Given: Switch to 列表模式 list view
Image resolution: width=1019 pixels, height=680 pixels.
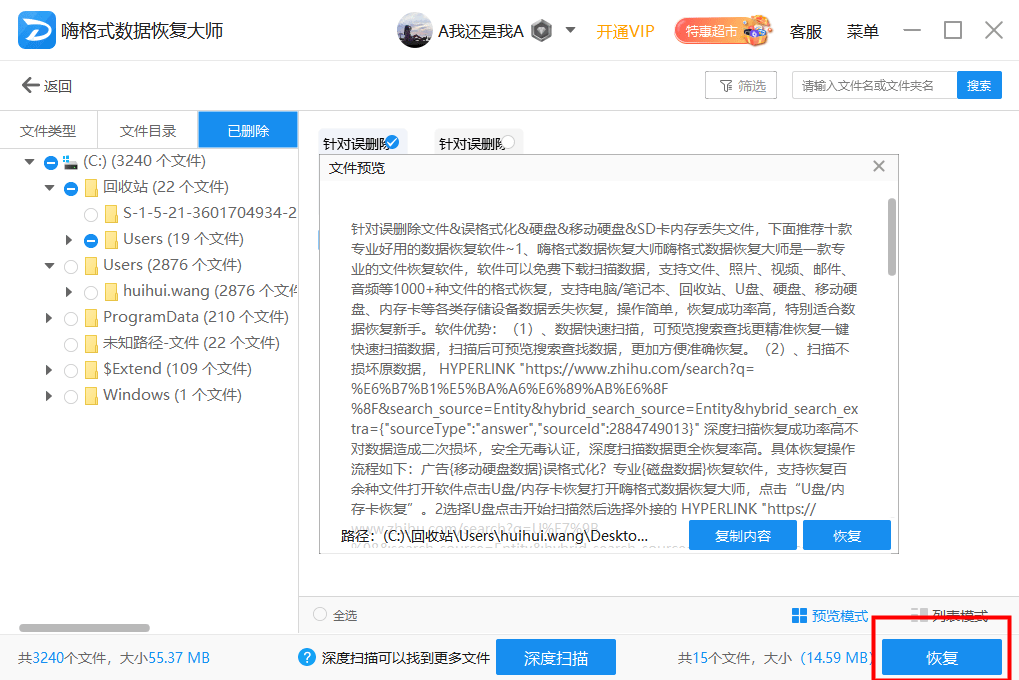Looking at the screenshot, I should click(x=949, y=616).
